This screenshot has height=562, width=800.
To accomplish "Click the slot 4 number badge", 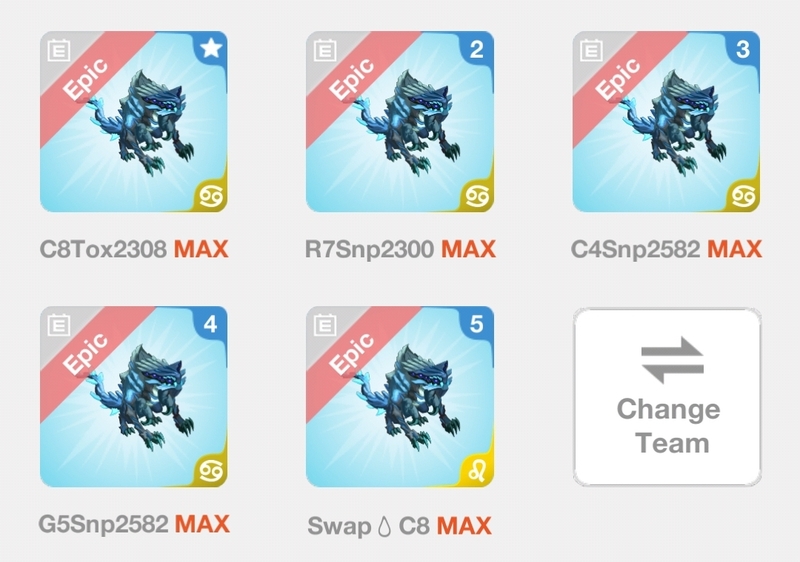I will (x=211, y=324).
